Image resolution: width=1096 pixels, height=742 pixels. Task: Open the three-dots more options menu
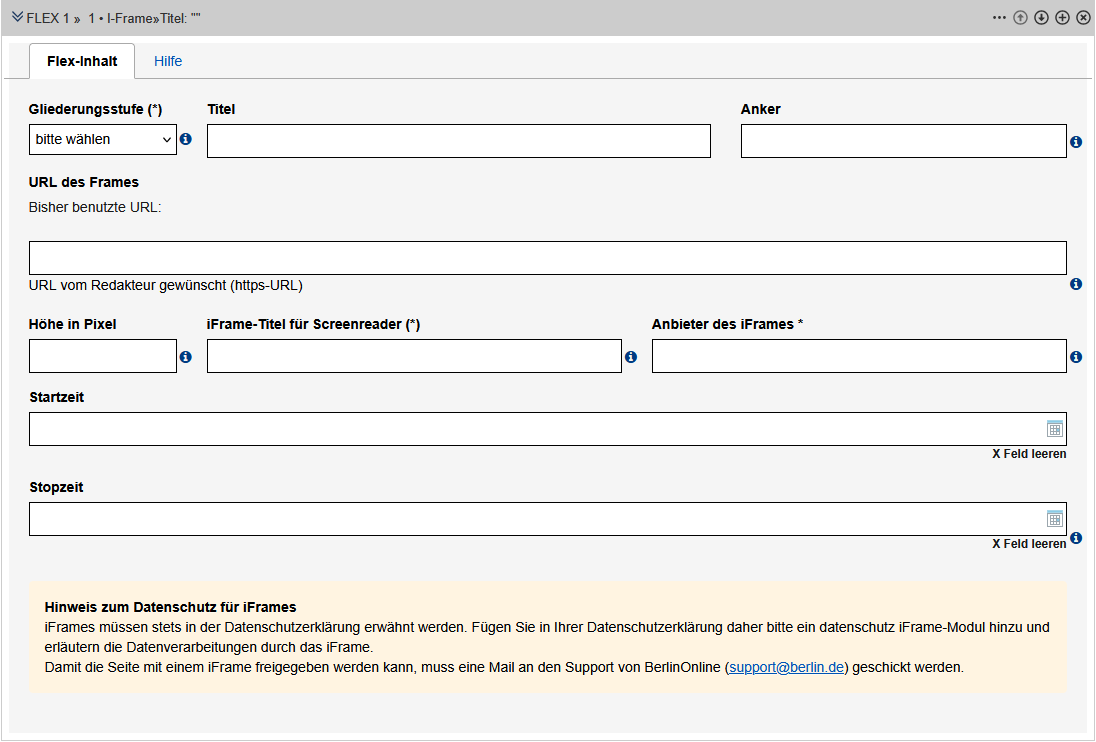tap(999, 18)
